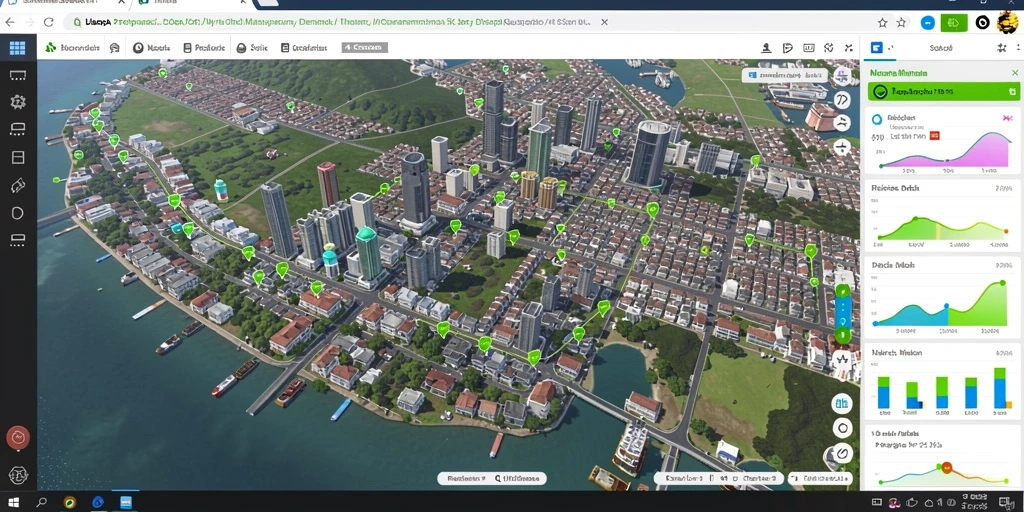This screenshot has width=1024, height=512.
Task: Toggle the blue circle beside first chart title
Action: tap(877, 119)
